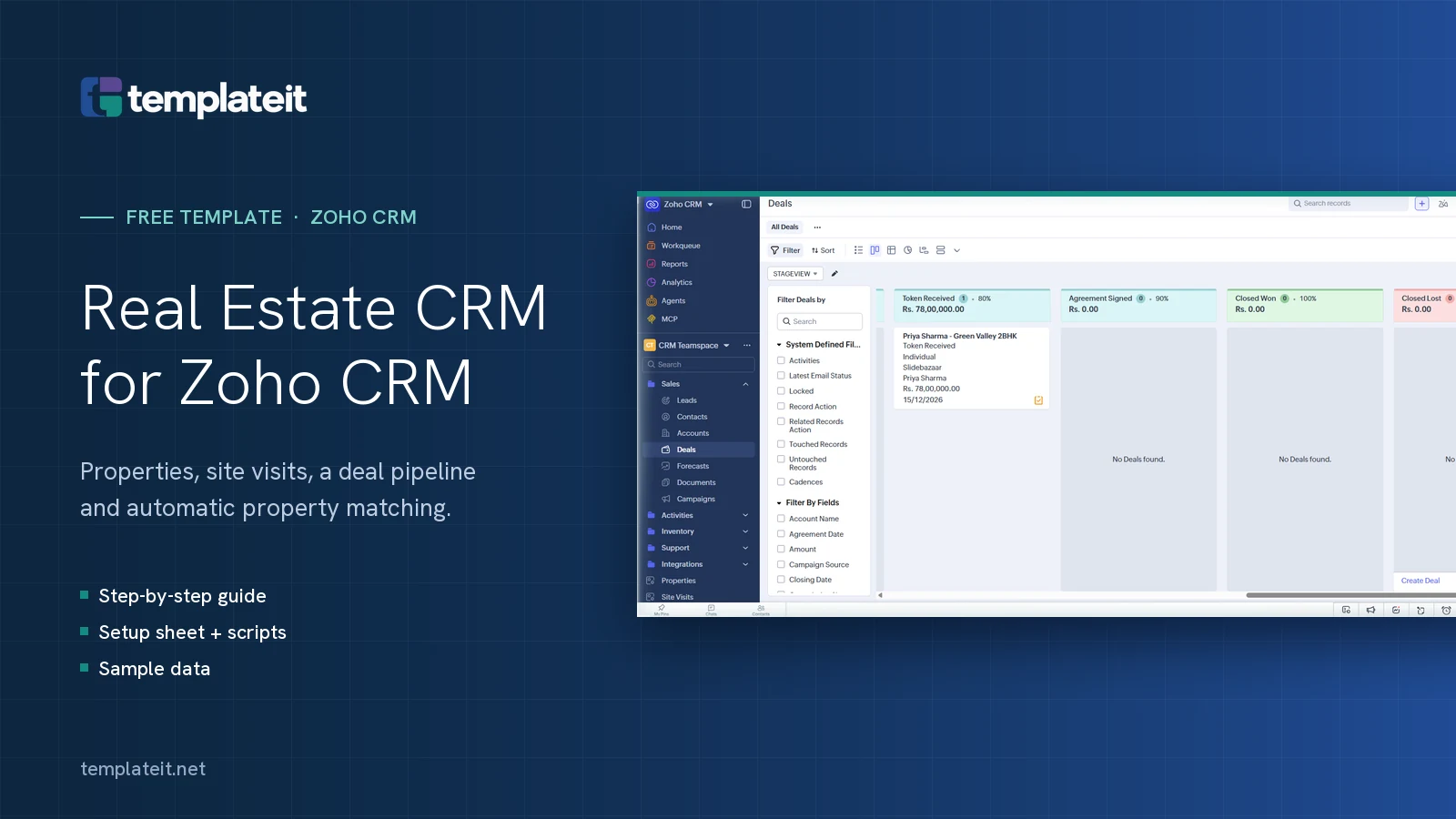
Task: Click the Filter Deals by search box
Action: click(819, 321)
